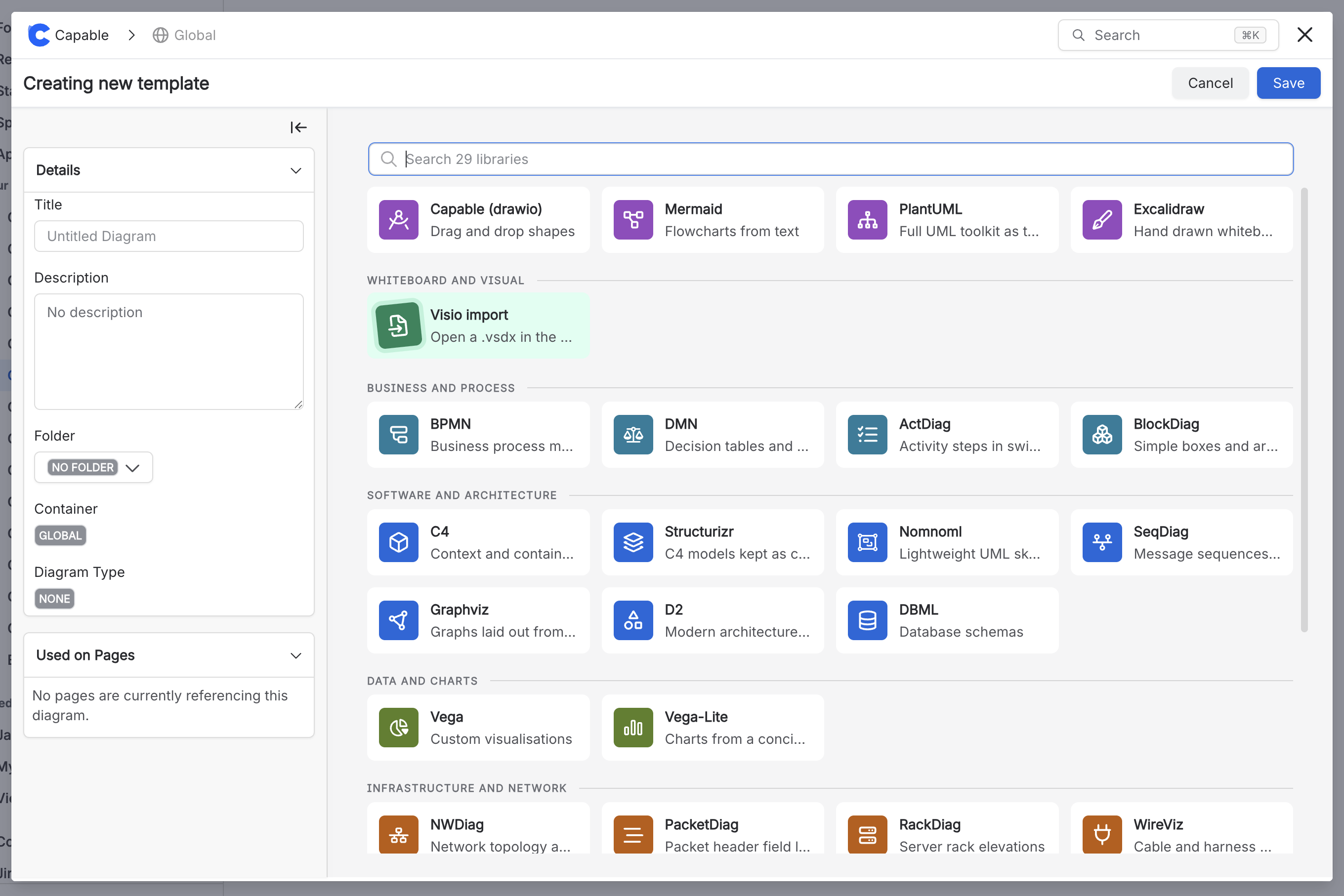Choose the PlantUML library icon
The image size is (1344, 896).
point(867,219)
